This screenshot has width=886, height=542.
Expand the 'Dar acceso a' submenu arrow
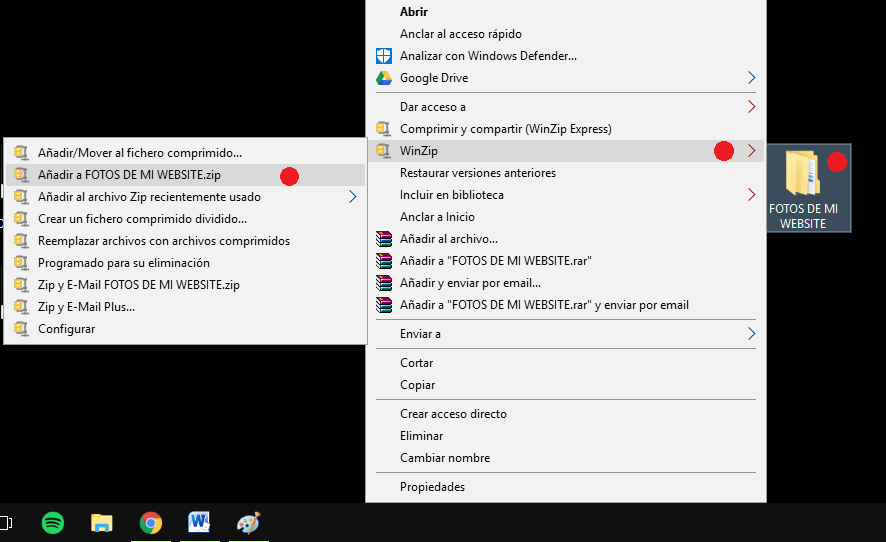point(751,107)
